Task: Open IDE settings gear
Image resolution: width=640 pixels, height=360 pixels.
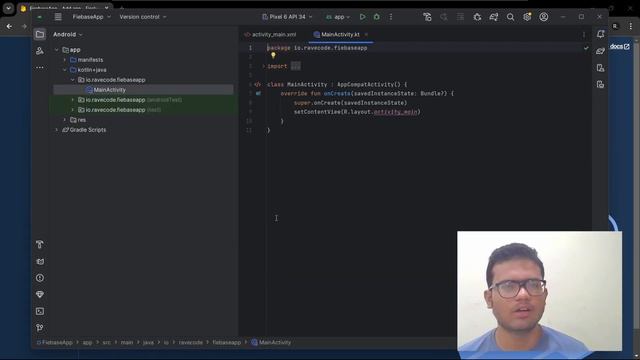Action: pyautogui.click(x=527, y=17)
